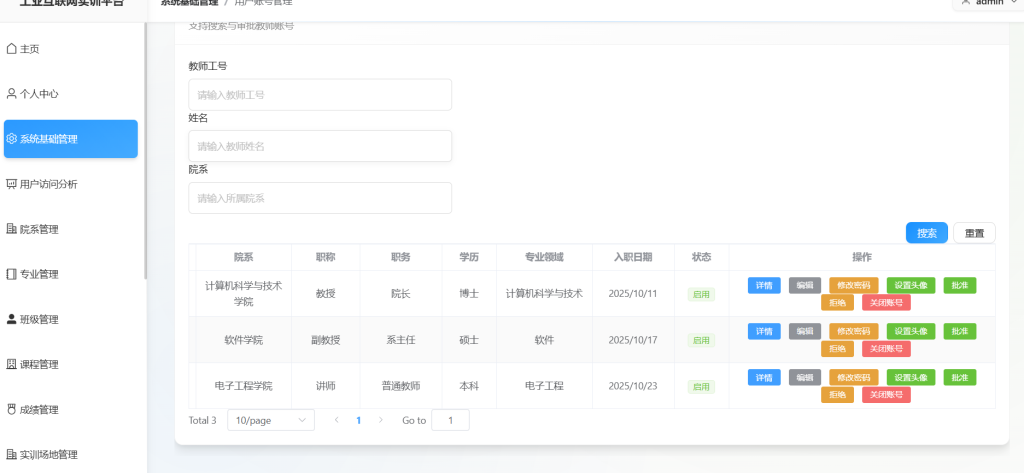Image resolution: width=1024 pixels, height=473 pixels.
Task: Click 设置头像 for 电子工程学院 row
Action: point(910,377)
